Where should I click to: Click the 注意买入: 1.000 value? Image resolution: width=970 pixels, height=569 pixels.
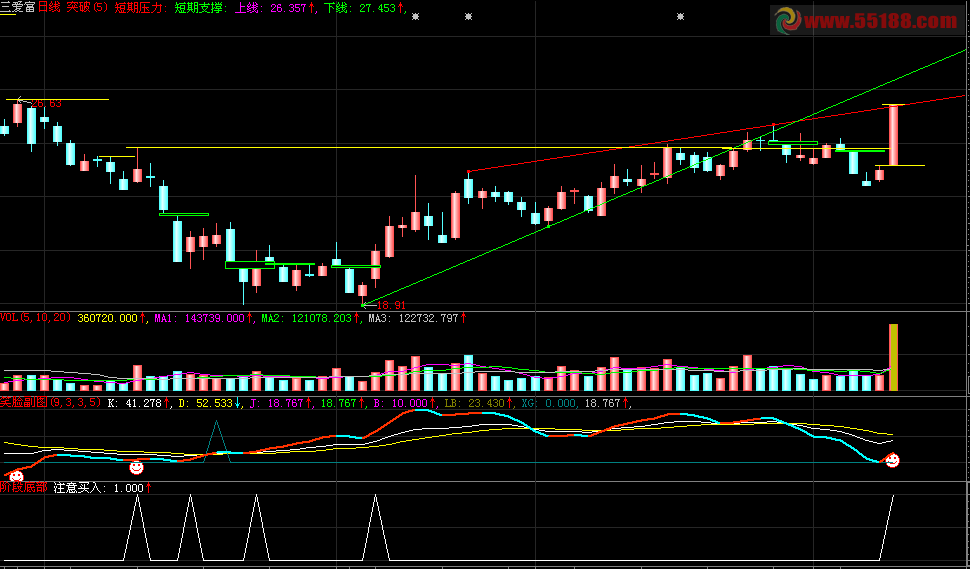coord(102,487)
